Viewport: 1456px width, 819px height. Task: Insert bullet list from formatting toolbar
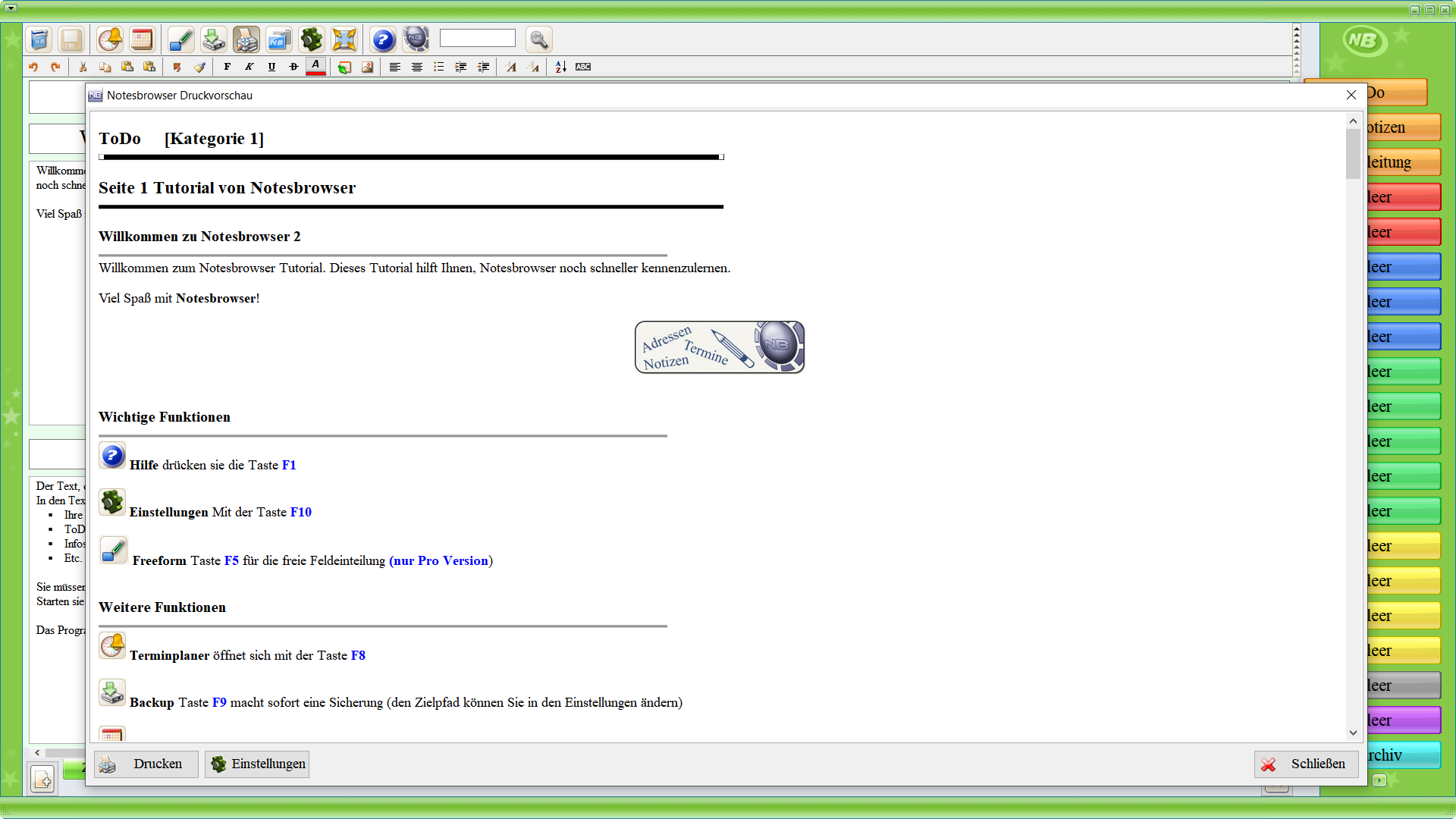(439, 67)
